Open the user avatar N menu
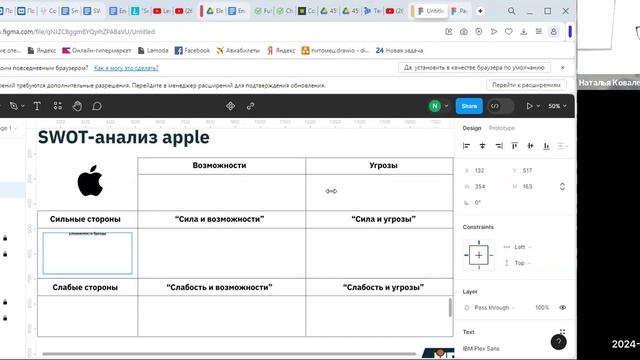 (x=435, y=106)
